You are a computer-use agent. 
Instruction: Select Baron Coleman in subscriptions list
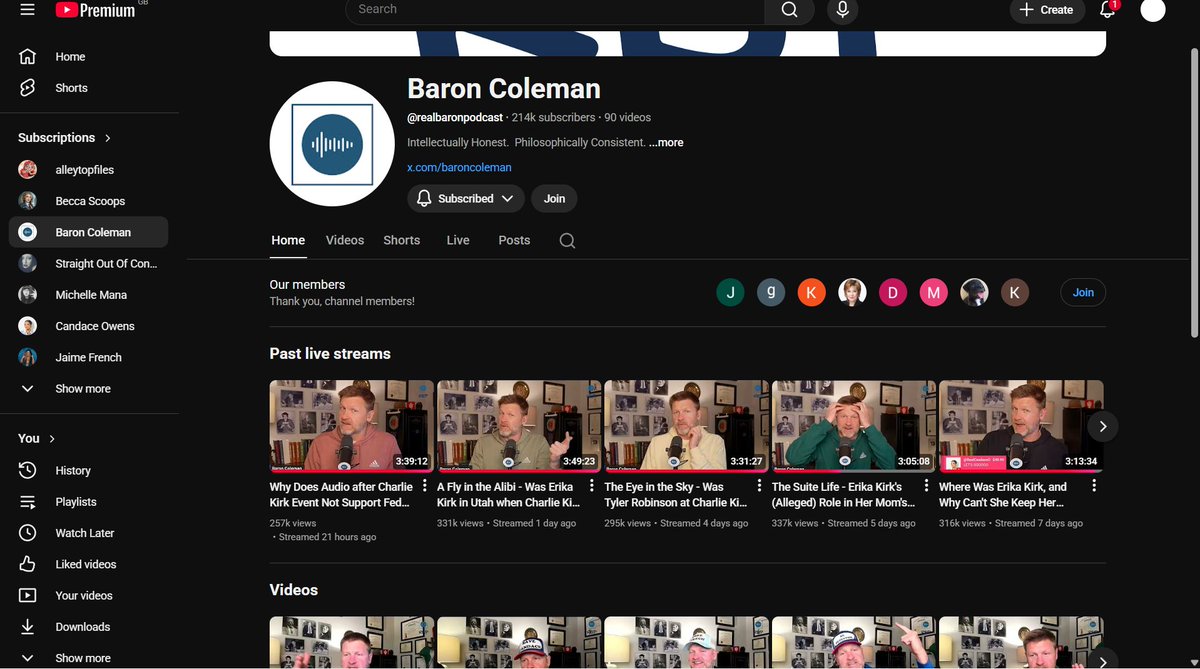click(89, 232)
